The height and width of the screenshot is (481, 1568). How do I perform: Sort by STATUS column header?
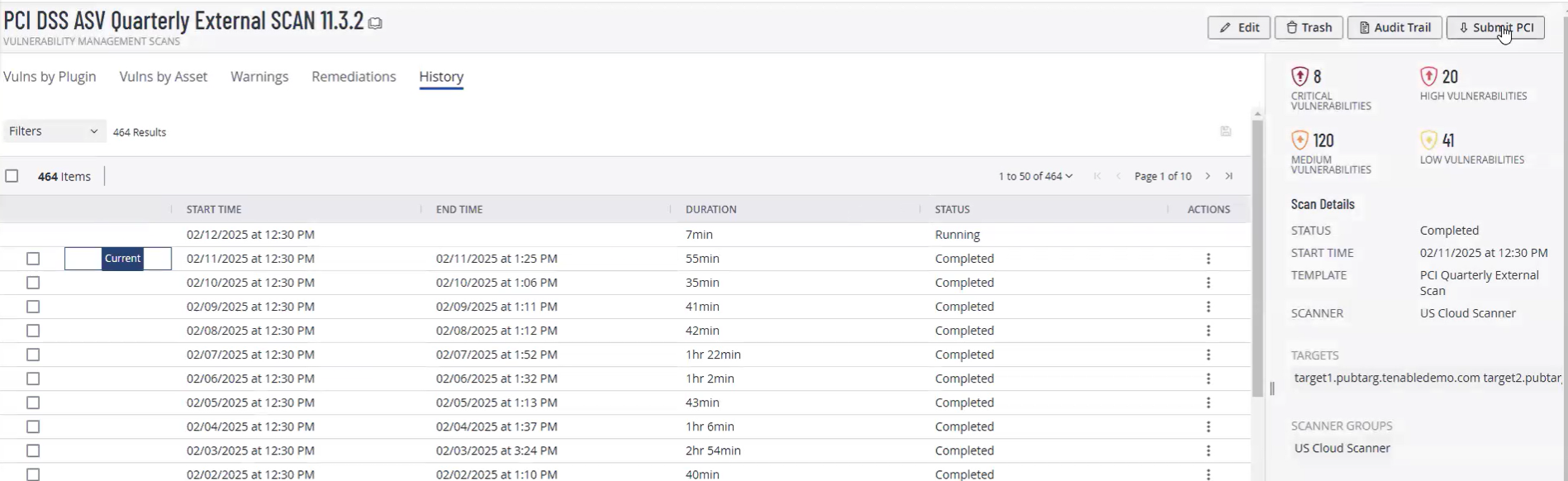(x=953, y=210)
